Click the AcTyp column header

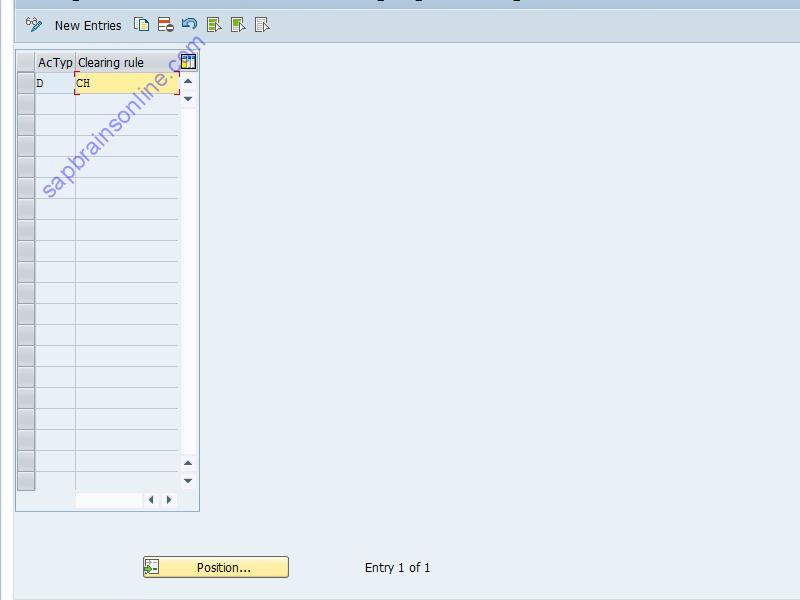coord(55,62)
